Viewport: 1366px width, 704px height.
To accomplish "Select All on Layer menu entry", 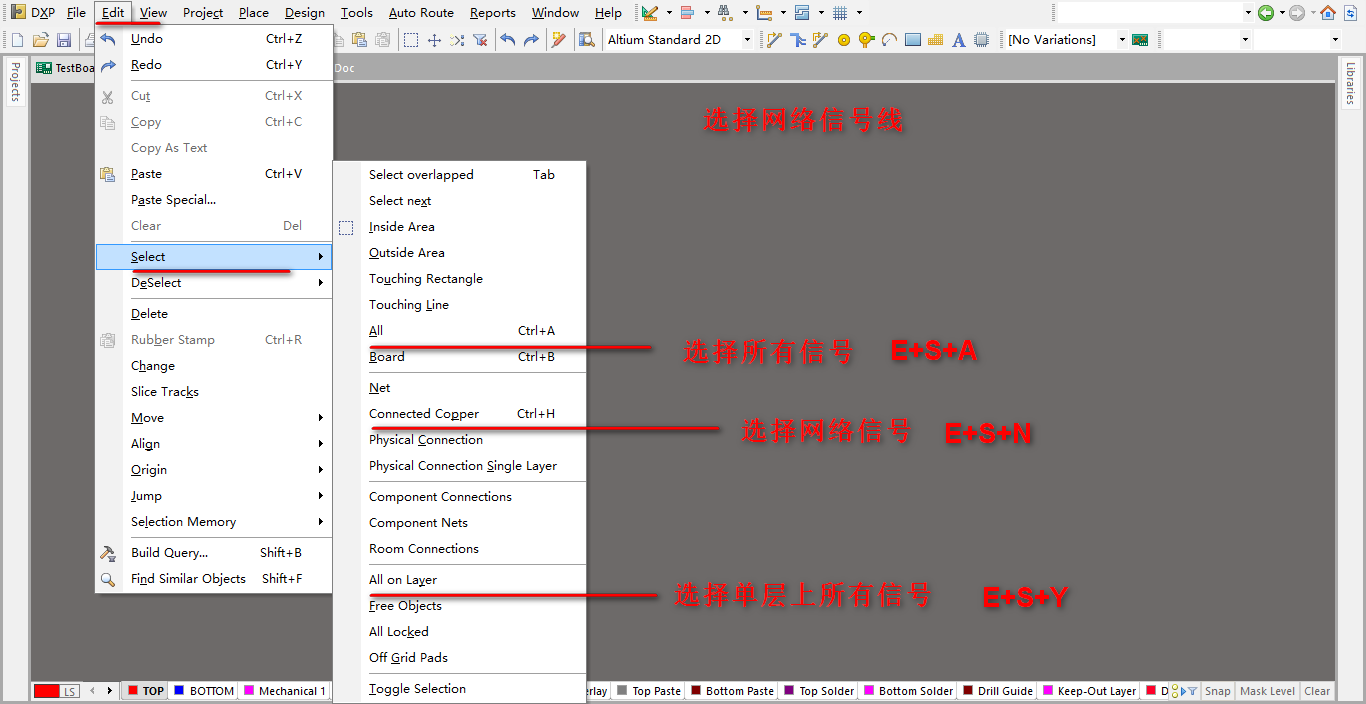I will pos(403,580).
